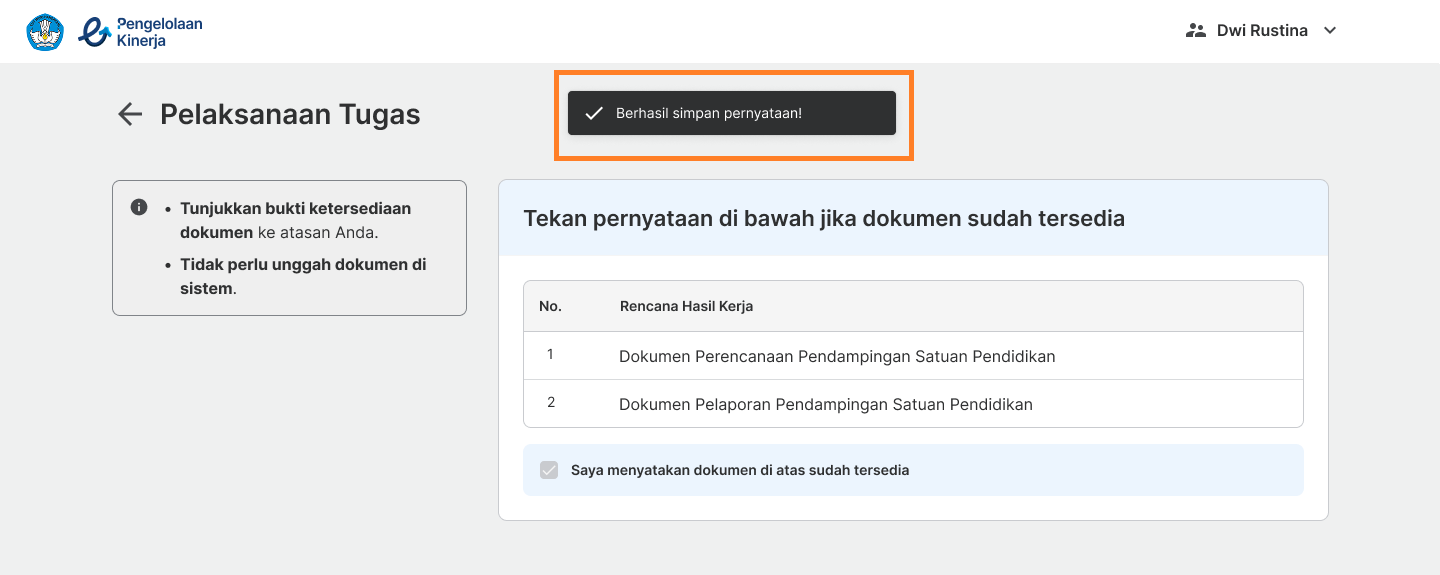
Task: Click the info icon in the notes box
Action: click(x=139, y=208)
